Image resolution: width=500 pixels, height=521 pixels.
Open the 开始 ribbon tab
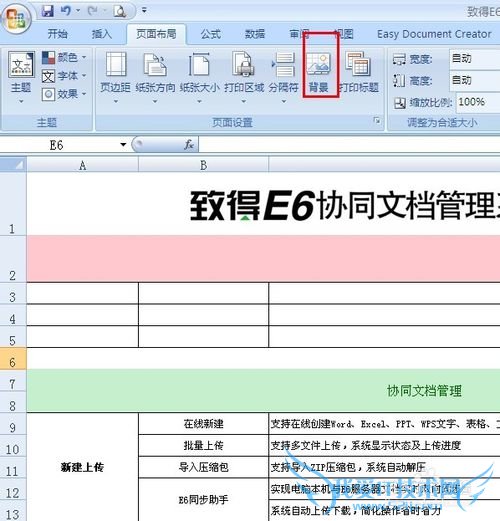point(57,34)
